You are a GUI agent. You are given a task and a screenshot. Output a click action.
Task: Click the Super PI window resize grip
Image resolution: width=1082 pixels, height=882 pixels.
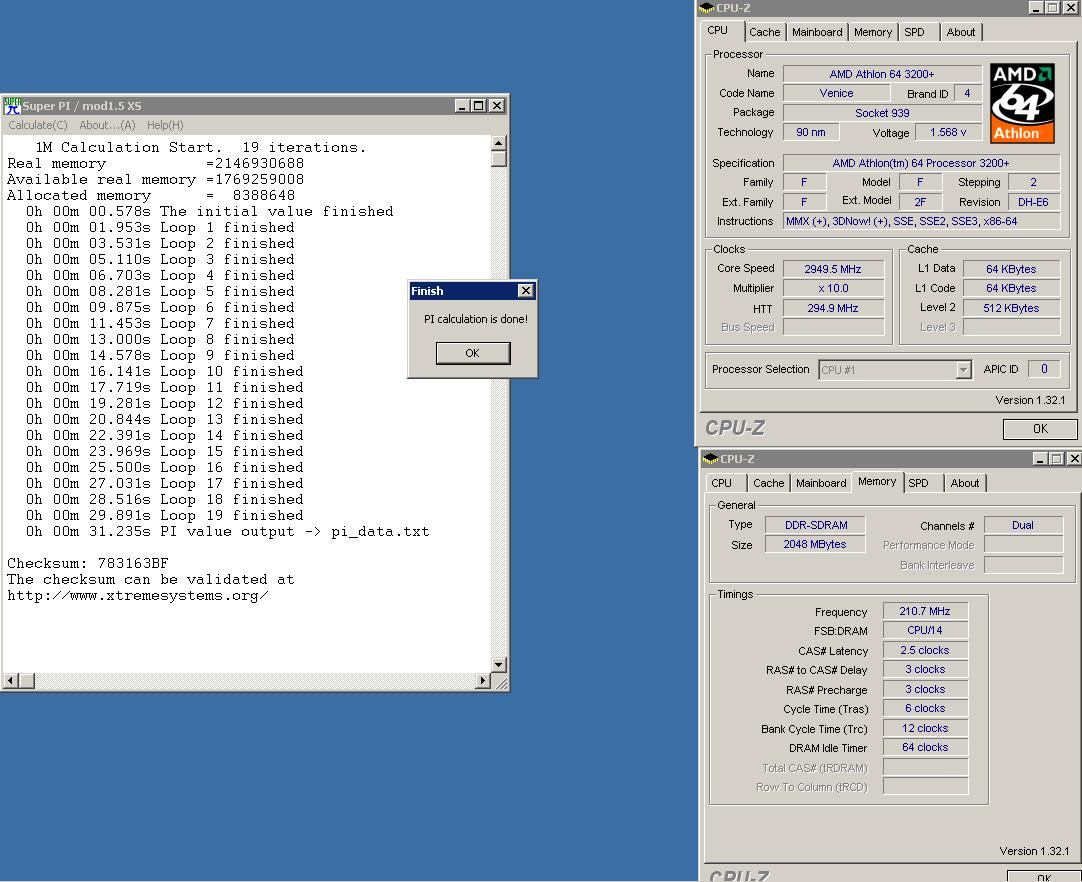pyautogui.click(x=501, y=683)
